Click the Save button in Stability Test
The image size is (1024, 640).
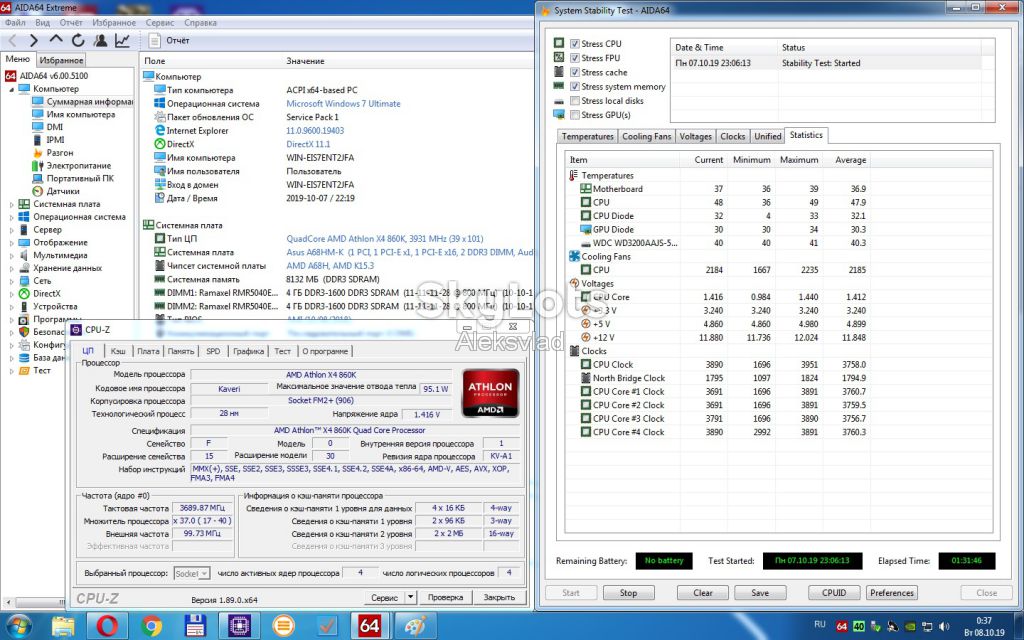click(x=760, y=593)
